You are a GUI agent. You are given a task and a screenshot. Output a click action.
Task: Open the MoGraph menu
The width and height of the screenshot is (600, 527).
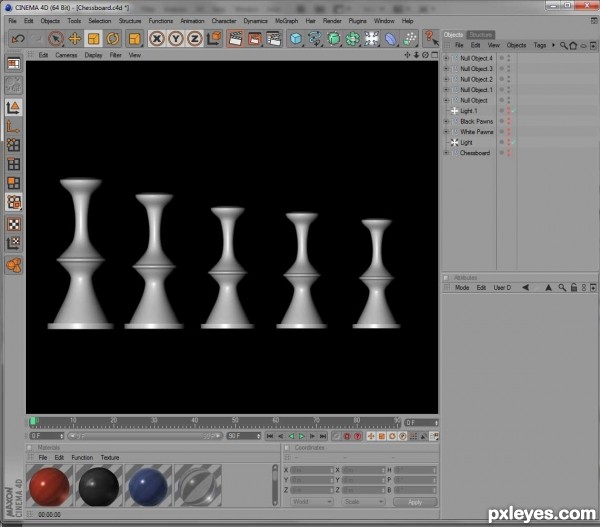click(x=286, y=21)
